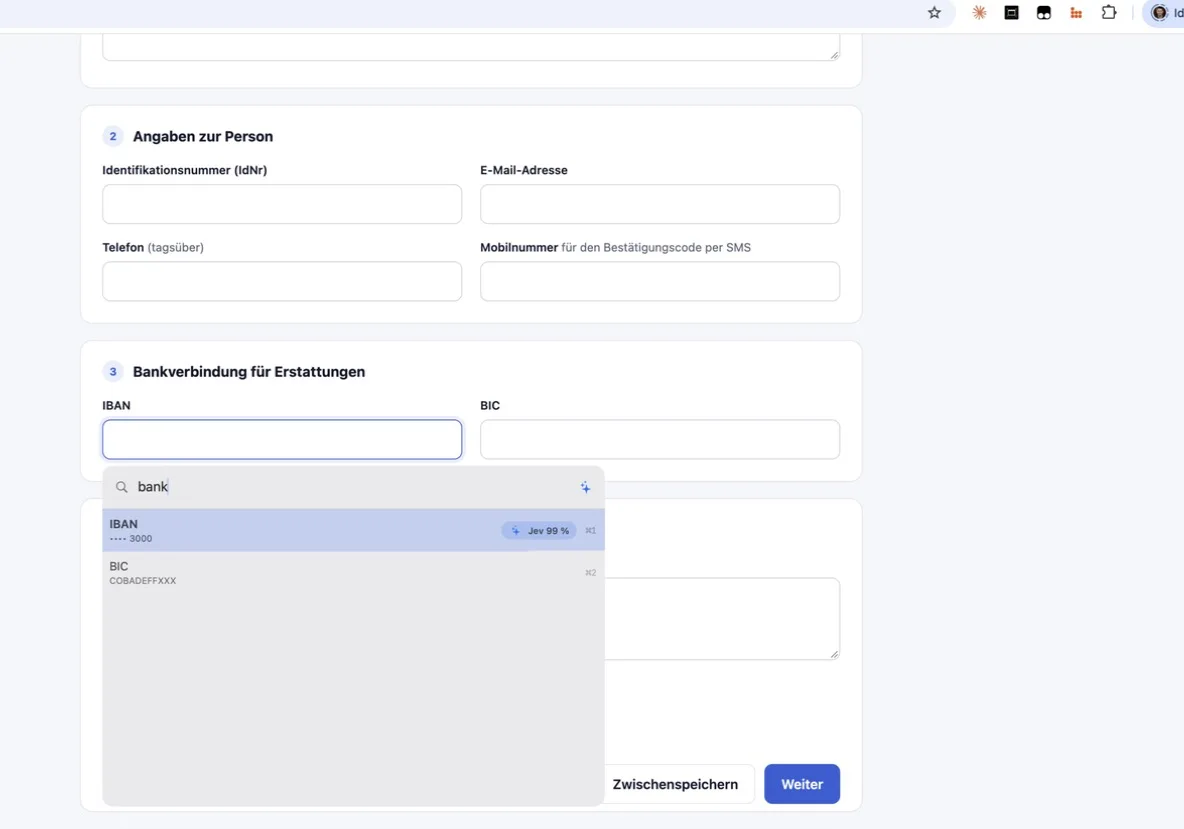Focus the Mobilnummer input field
The height and width of the screenshot is (829, 1184).
[x=660, y=281]
